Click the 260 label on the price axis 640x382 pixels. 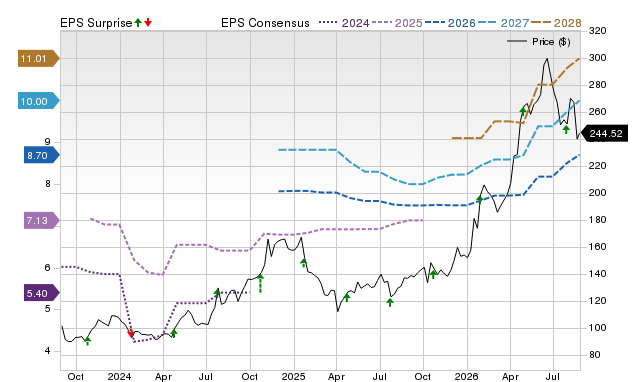(597, 111)
